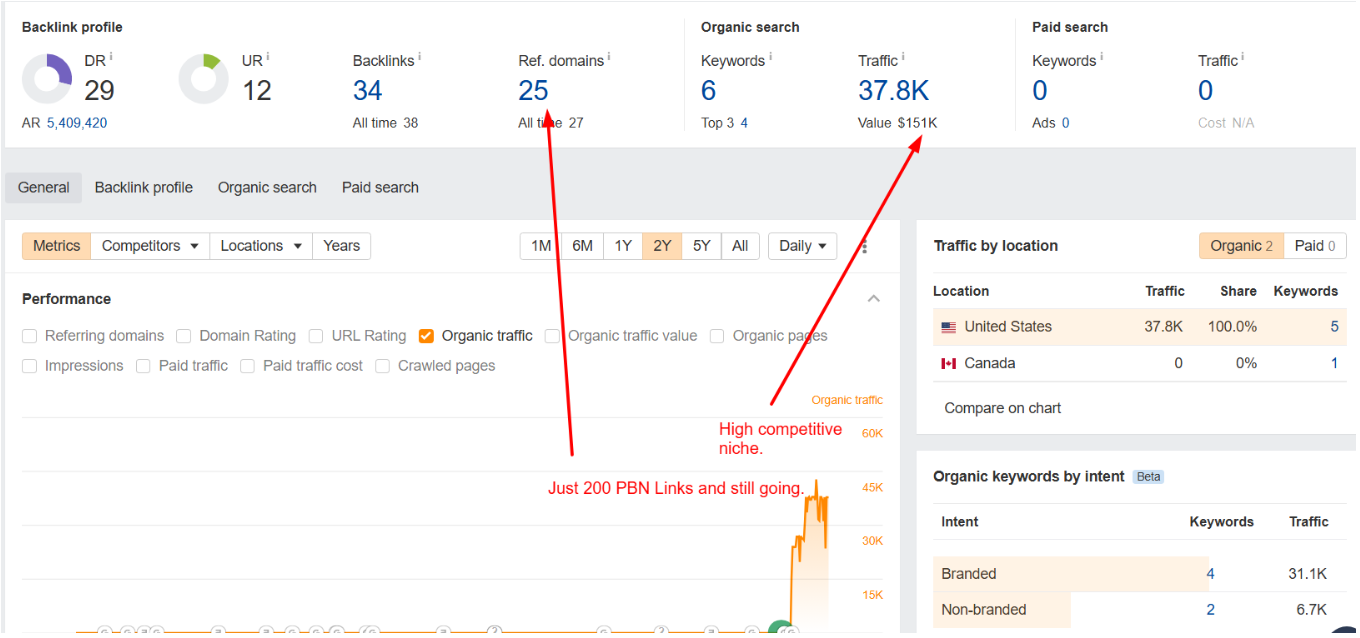Click the green marker on chart timeline
This screenshot has height=638, width=1360.
pos(780,629)
